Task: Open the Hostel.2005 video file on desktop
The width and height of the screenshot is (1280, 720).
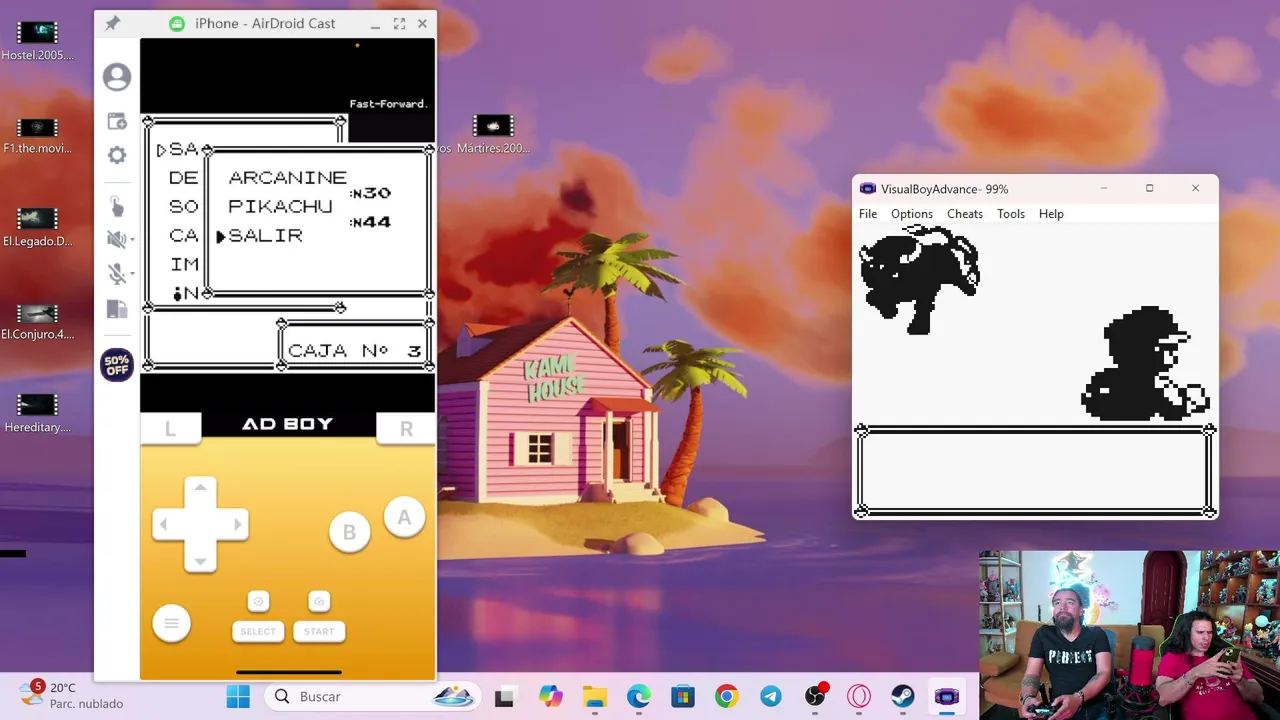Action: pos(38,41)
